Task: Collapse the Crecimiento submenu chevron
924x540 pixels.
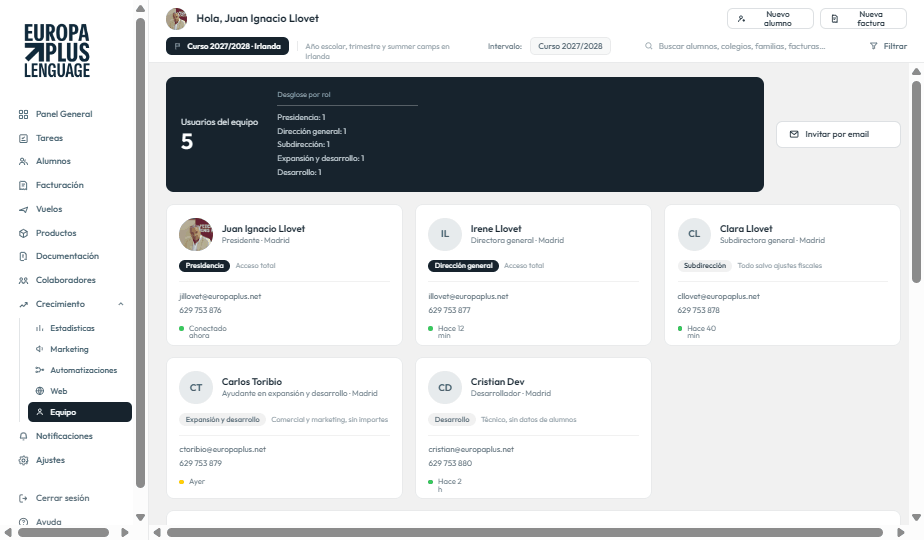Action: click(121, 304)
